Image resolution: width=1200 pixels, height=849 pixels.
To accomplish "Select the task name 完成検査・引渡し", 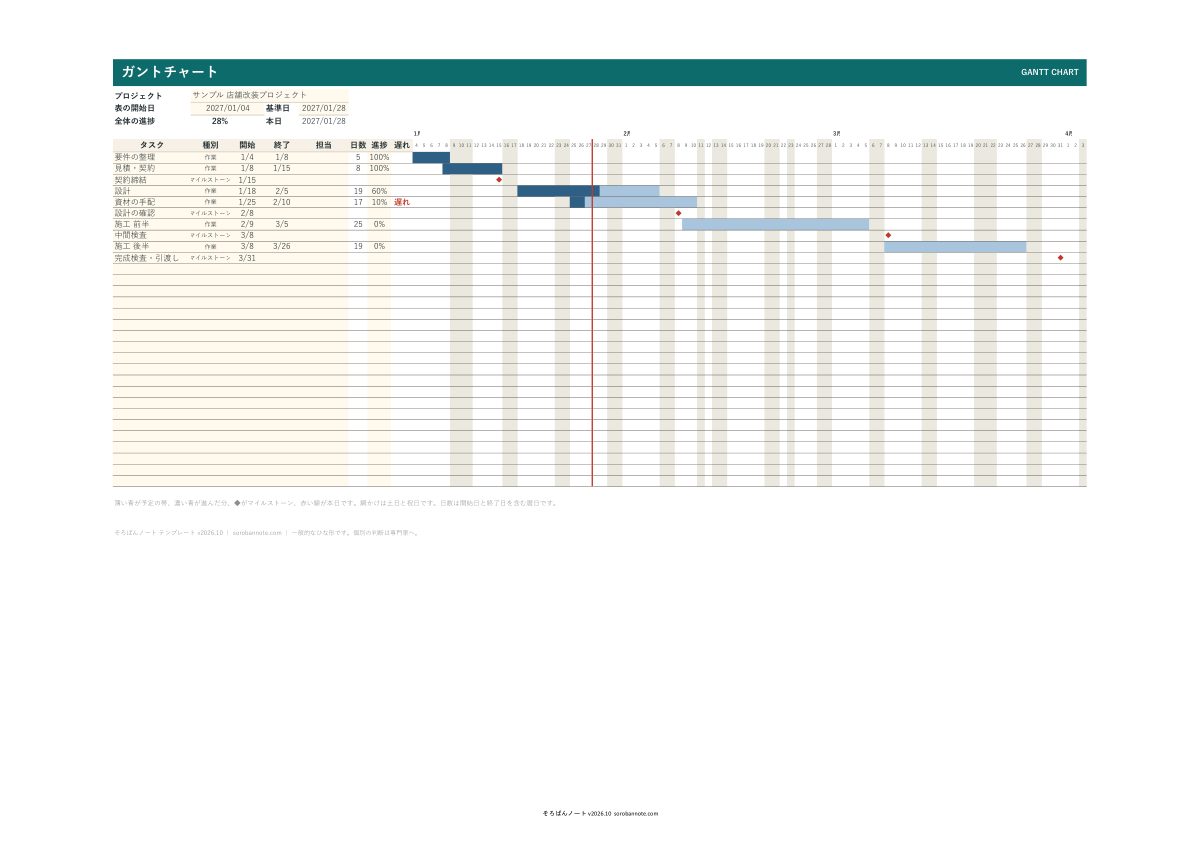I will pos(147,258).
